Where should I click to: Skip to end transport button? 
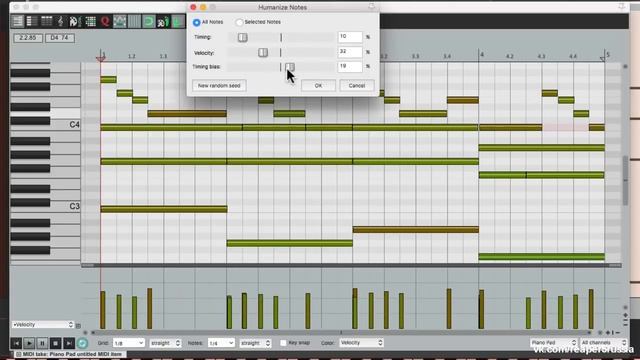pyautogui.click(x=69, y=343)
